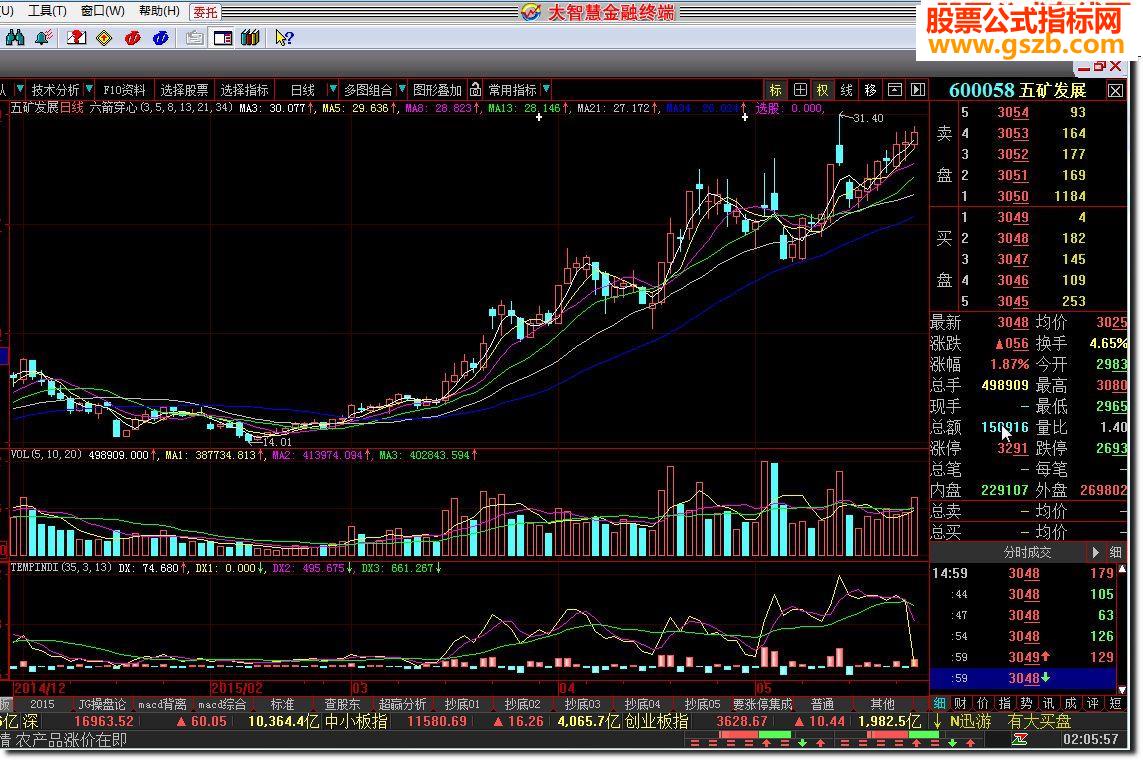1143x760 pixels.
Task: Toggle the 线 draw-line button
Action: [x=846, y=90]
